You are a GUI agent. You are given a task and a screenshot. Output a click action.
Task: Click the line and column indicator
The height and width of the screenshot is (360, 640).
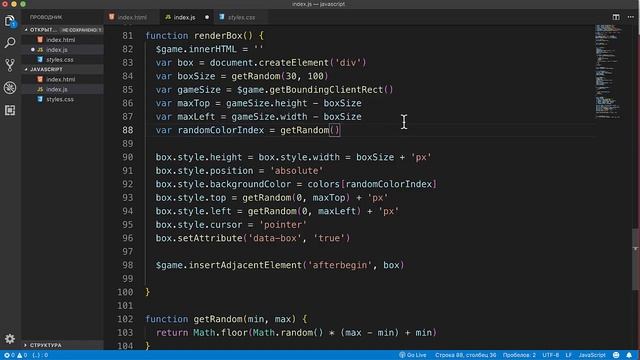click(465, 355)
